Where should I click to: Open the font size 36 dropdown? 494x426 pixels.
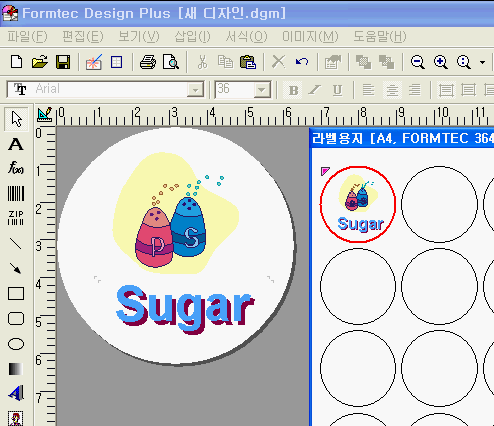(262, 90)
